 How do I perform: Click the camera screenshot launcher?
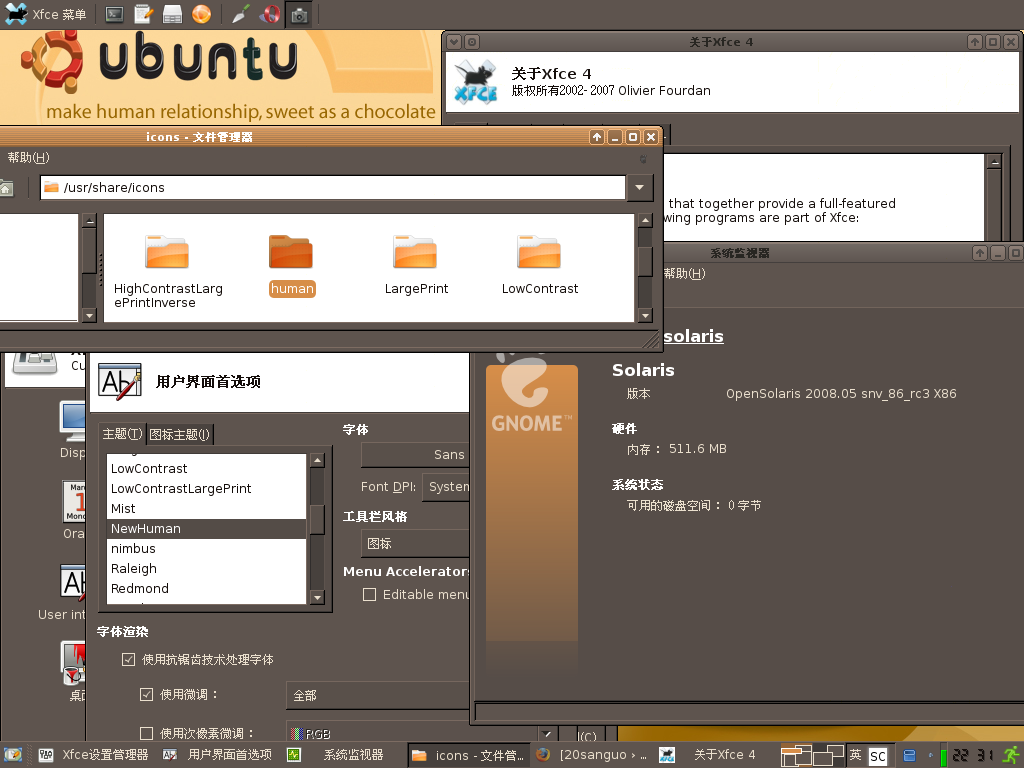(x=299, y=14)
